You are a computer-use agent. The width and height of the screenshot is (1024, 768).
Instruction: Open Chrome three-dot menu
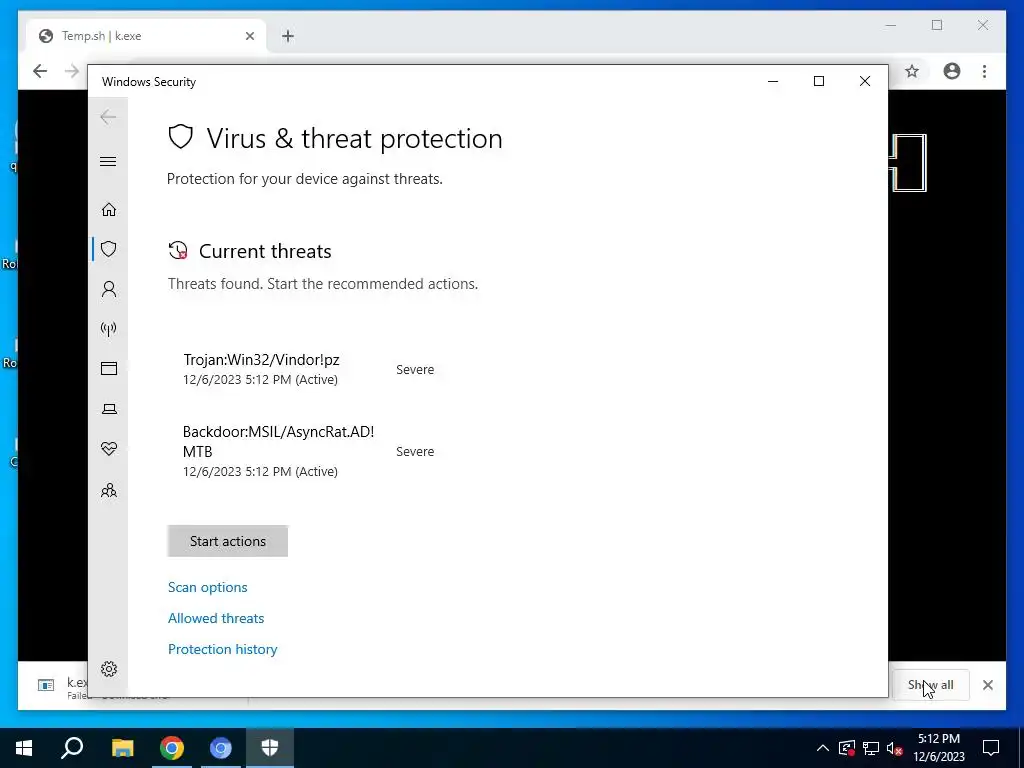coord(984,71)
